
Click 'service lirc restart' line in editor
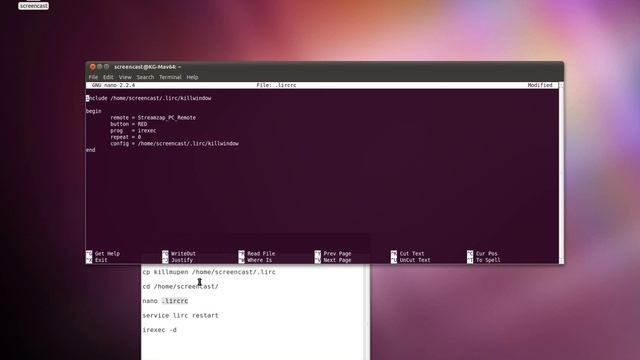pyautogui.click(x=180, y=316)
